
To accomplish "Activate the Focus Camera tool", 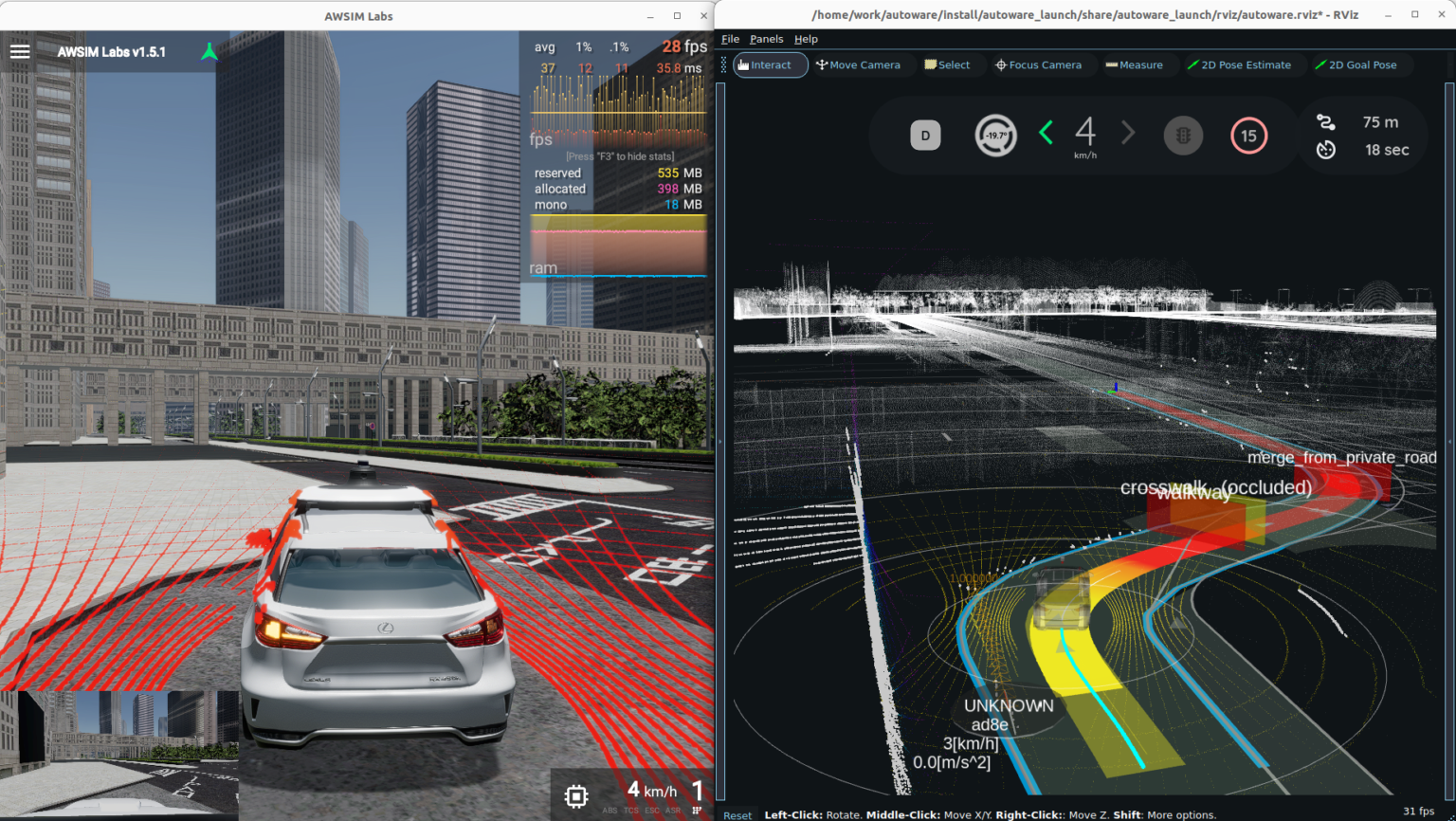I will click(x=1038, y=65).
